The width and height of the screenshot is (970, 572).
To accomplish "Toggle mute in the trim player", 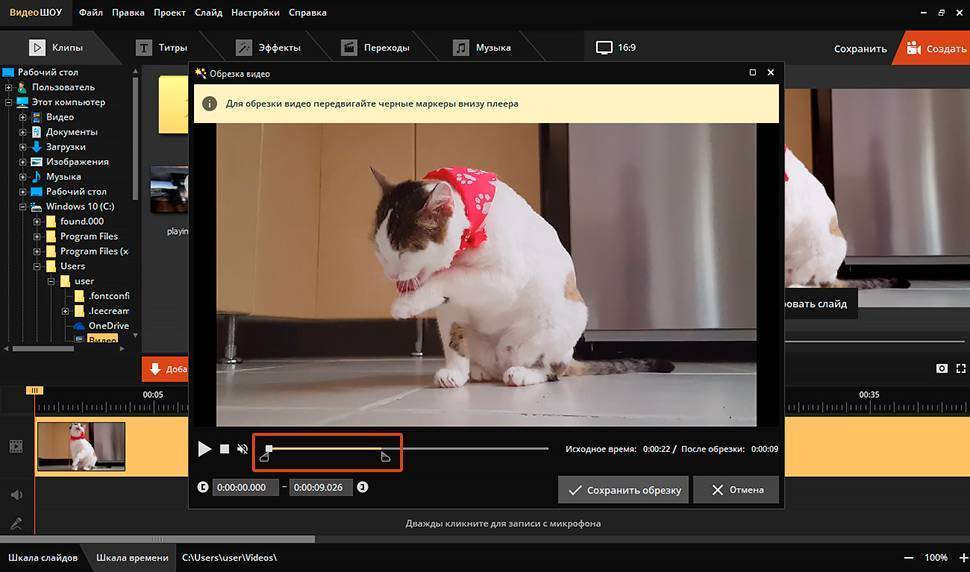I will 243,450.
